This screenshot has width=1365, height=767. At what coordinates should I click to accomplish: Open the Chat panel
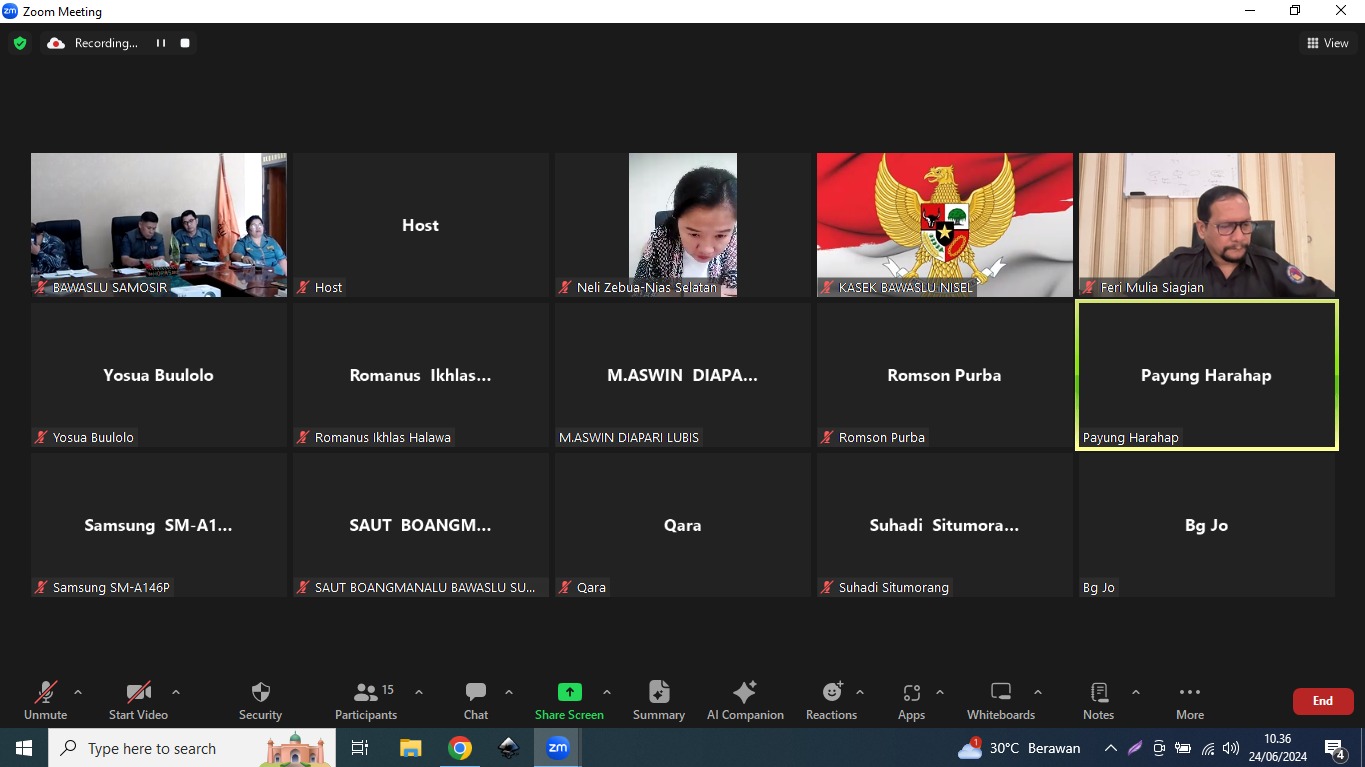476,700
